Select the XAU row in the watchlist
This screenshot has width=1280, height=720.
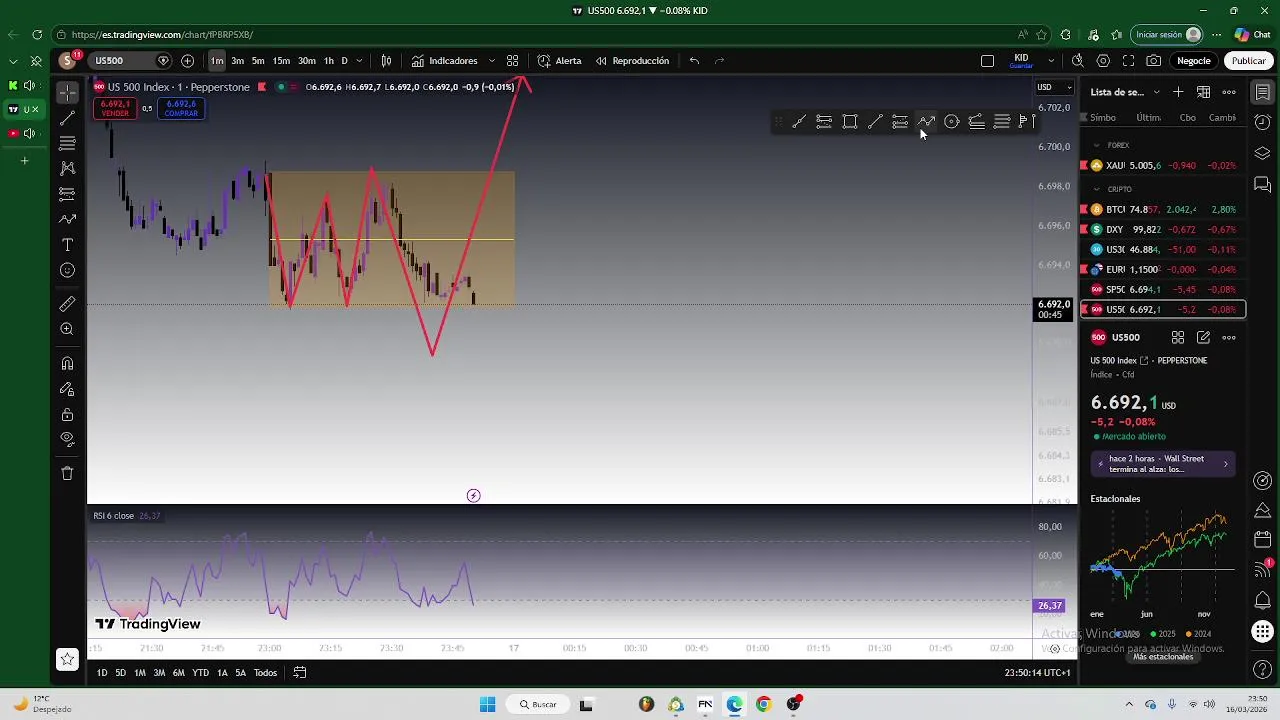1163,165
